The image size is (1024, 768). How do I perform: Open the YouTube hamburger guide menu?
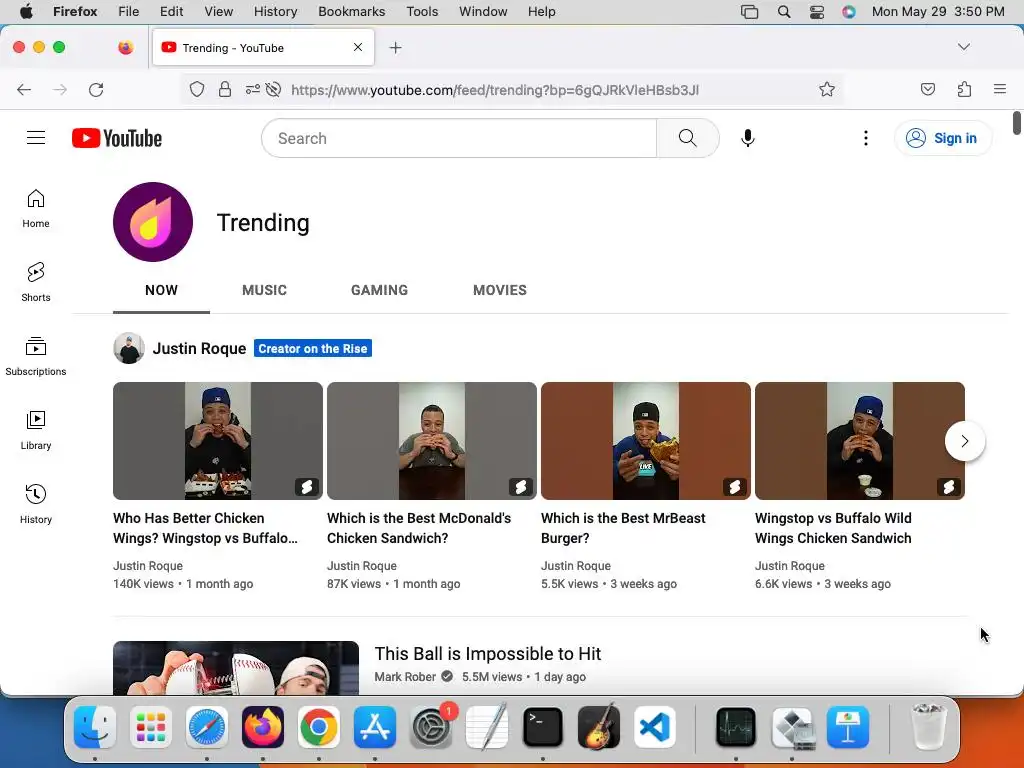pos(36,138)
